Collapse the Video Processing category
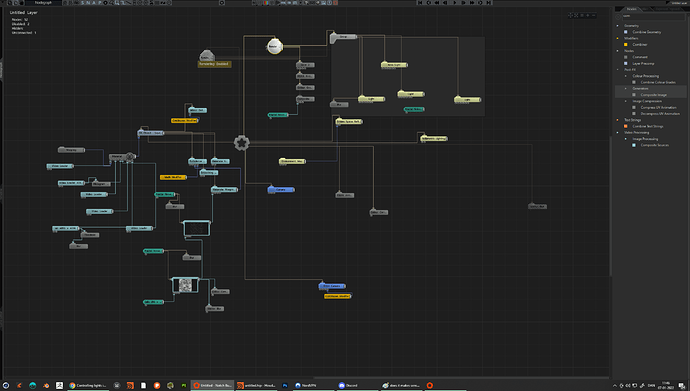This screenshot has height=391, width=690. click(x=617, y=132)
